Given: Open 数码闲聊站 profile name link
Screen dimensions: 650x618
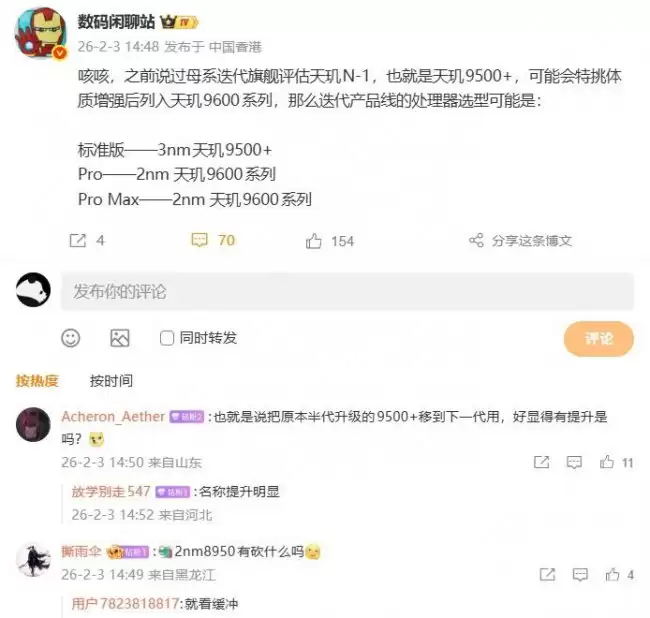Looking at the screenshot, I should [x=116, y=22].
